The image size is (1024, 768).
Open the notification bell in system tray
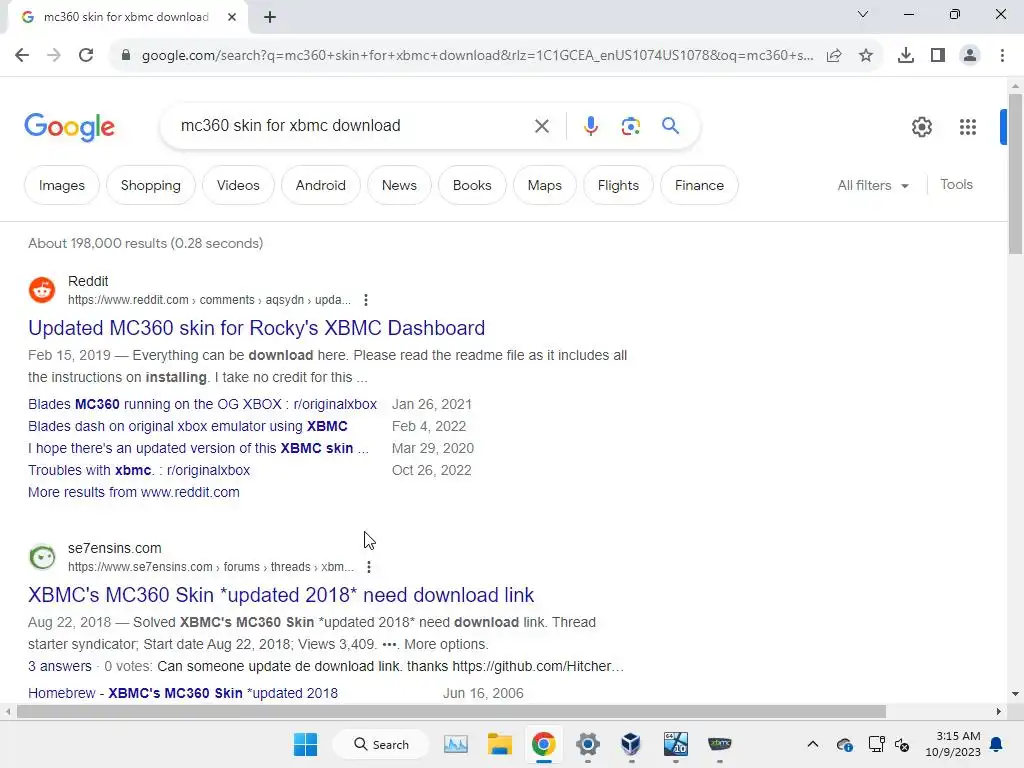click(x=996, y=744)
